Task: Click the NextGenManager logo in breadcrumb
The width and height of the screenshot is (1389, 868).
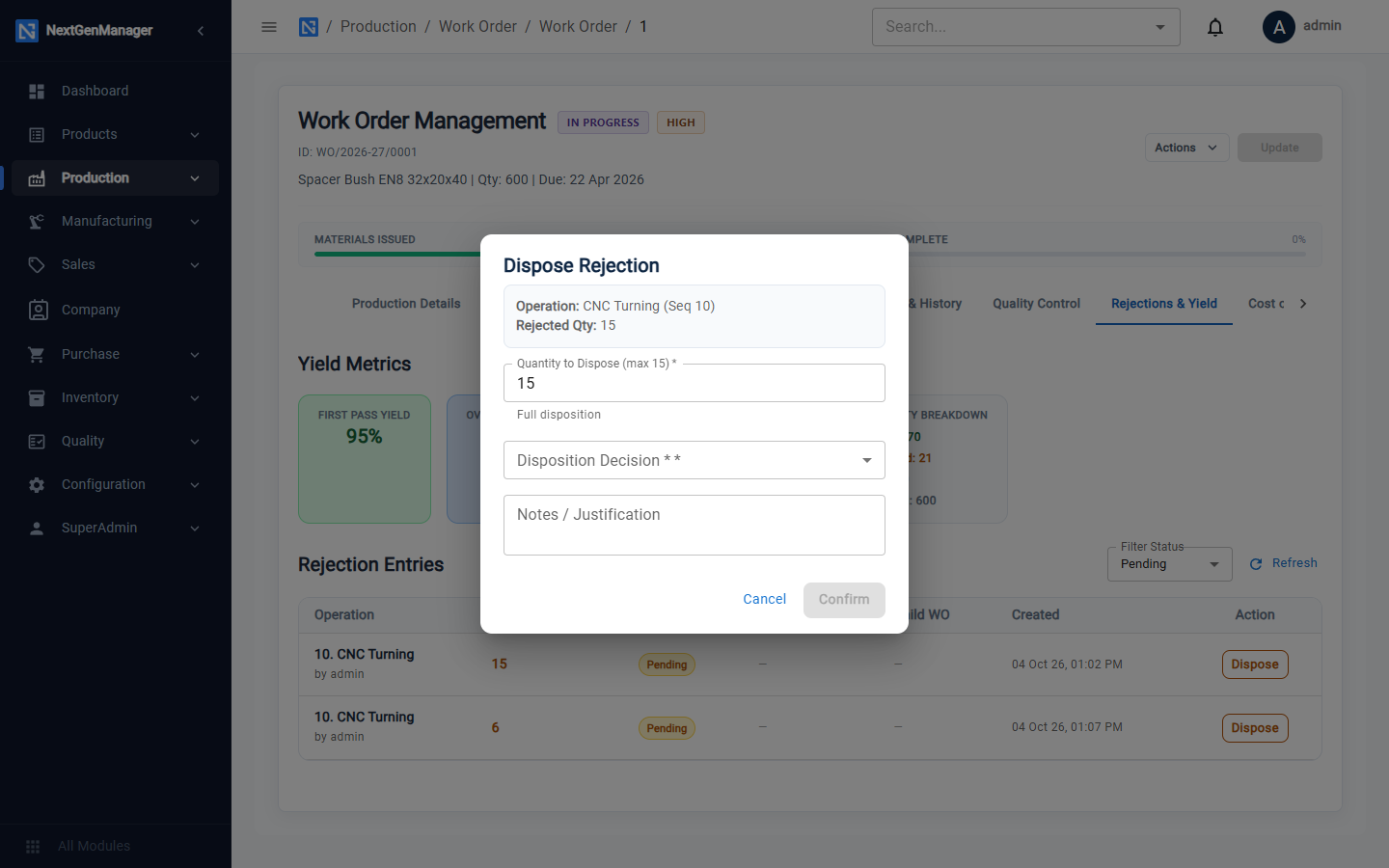Action: click(309, 27)
